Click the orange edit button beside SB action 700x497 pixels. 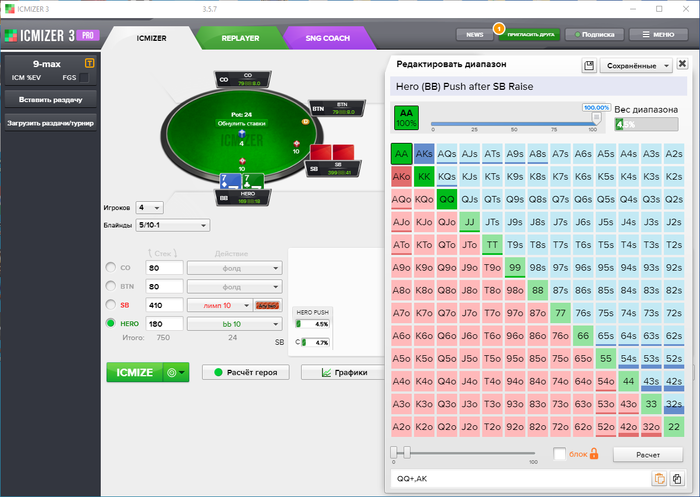267,305
